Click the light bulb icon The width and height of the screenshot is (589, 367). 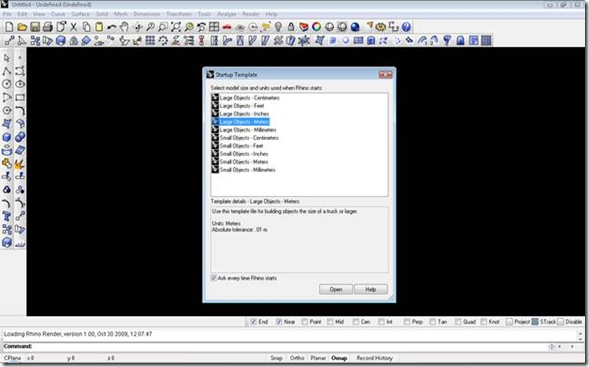pos(278,27)
